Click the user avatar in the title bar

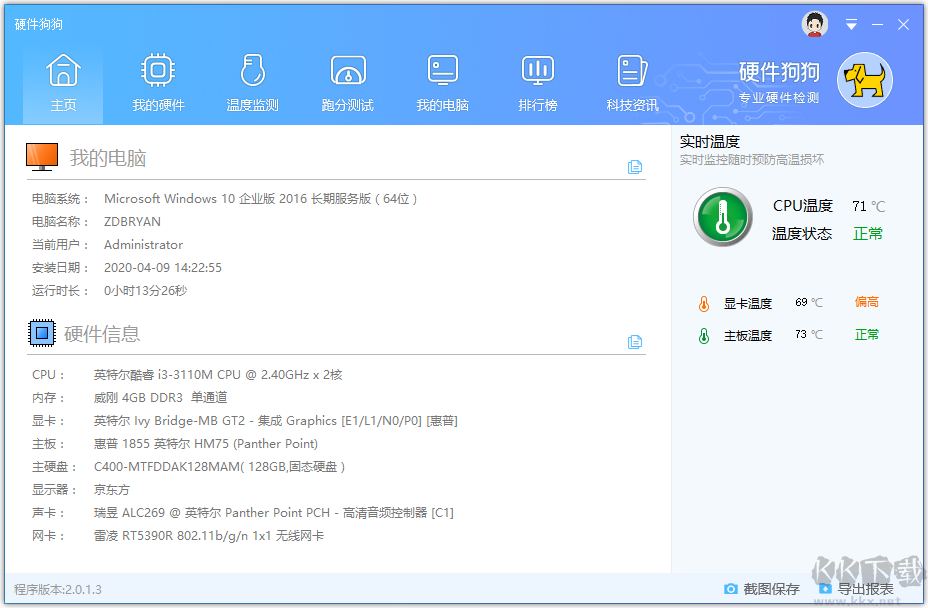pos(814,23)
